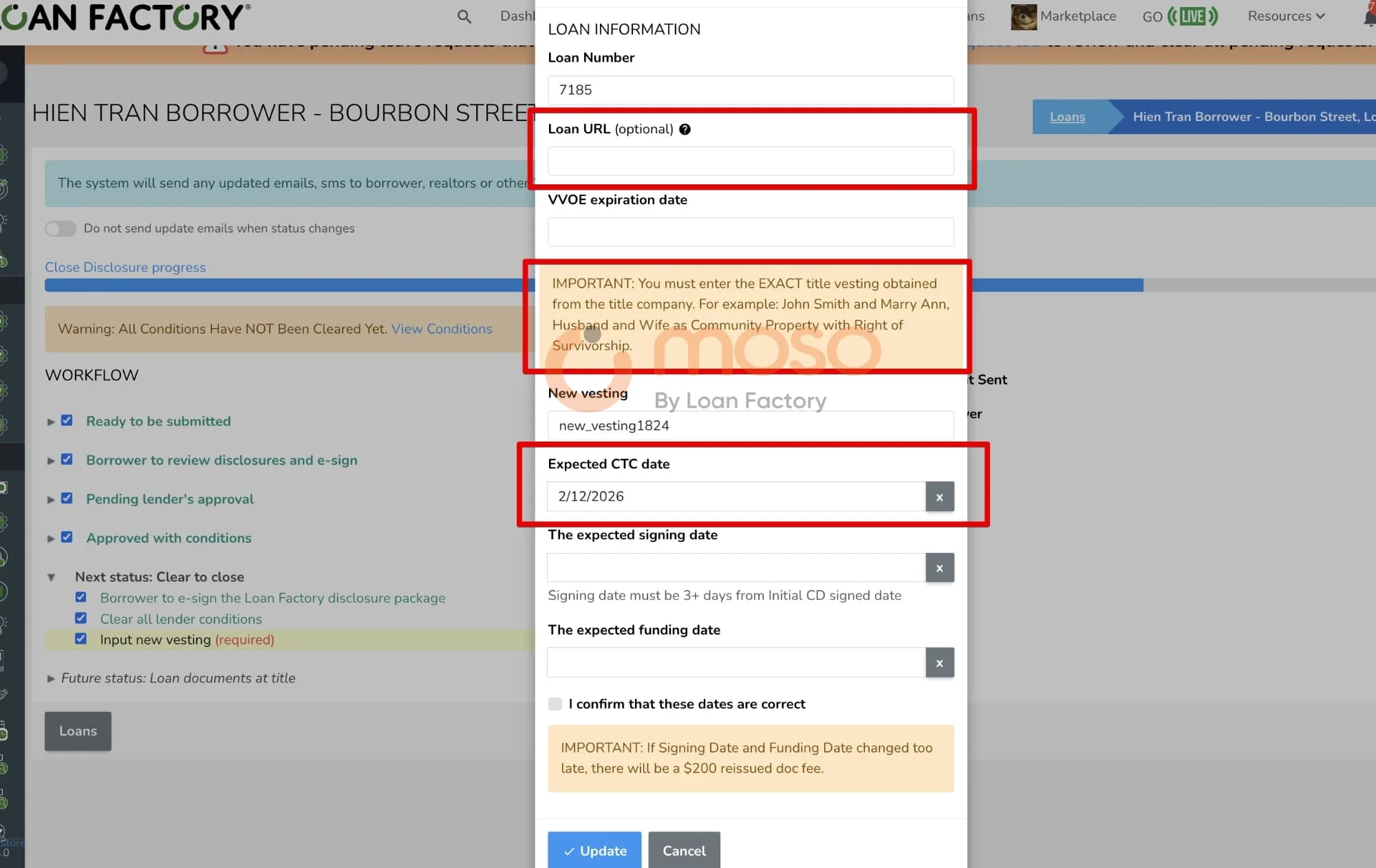Click the Update button
The width and height of the screenshot is (1376, 868).
click(x=594, y=851)
